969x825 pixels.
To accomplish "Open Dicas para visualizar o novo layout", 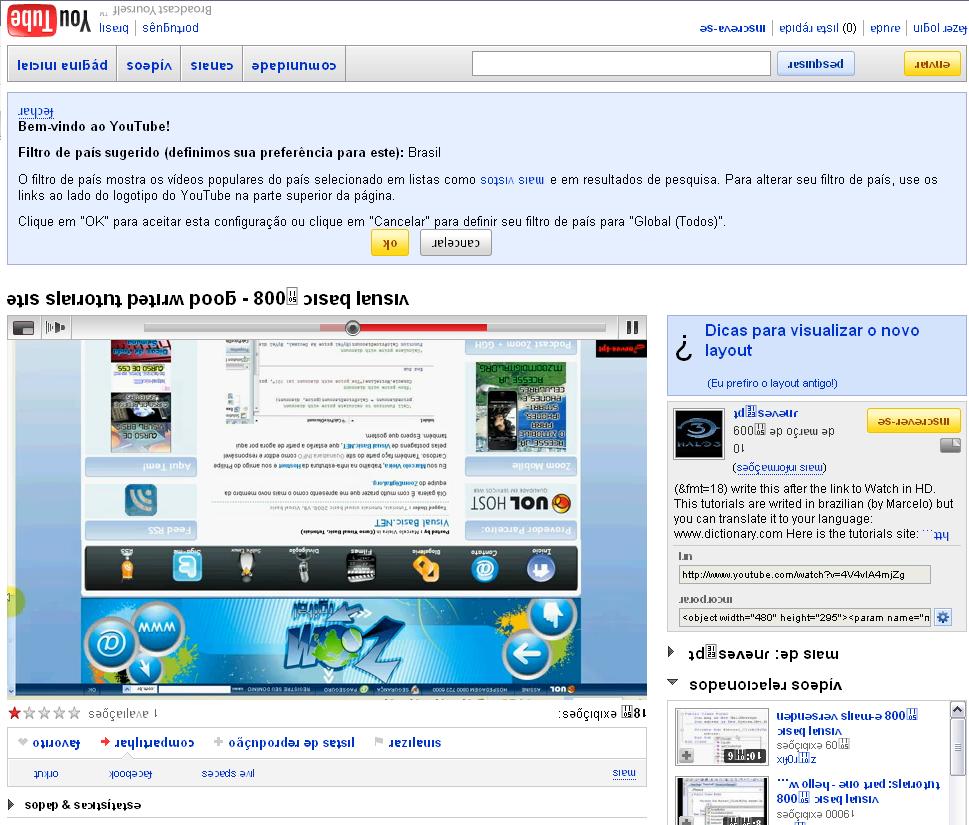I will pos(812,340).
